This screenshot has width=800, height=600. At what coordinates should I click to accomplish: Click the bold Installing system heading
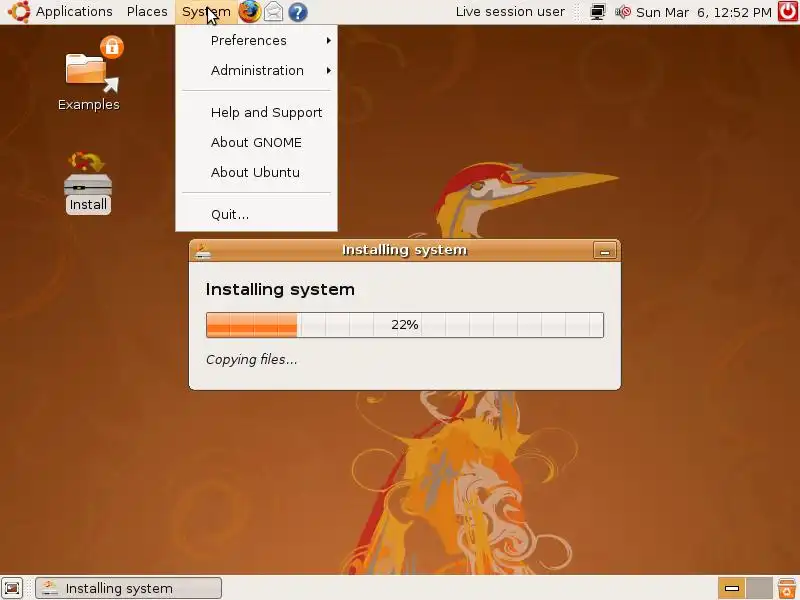[x=280, y=290]
